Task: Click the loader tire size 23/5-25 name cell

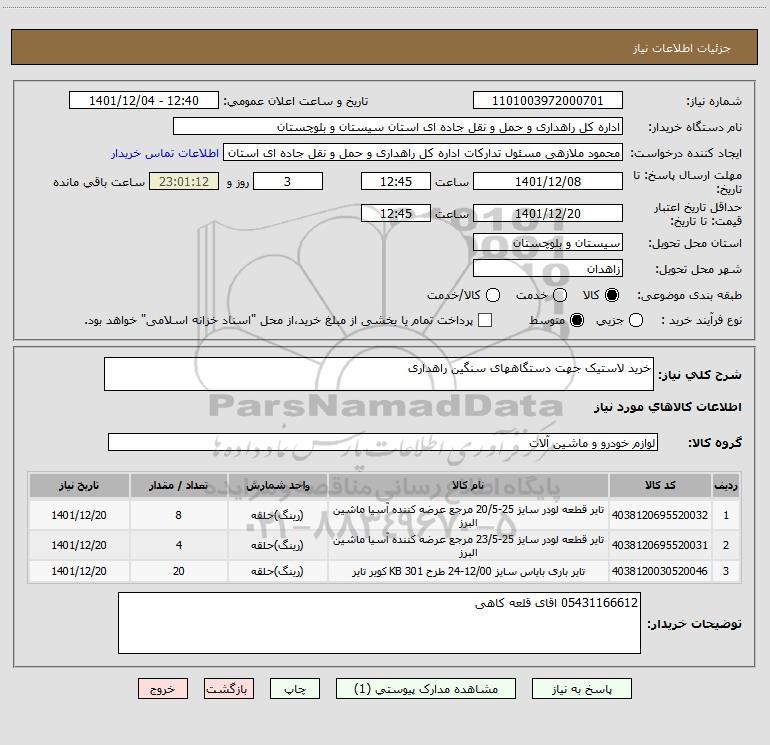Action: 468,545
